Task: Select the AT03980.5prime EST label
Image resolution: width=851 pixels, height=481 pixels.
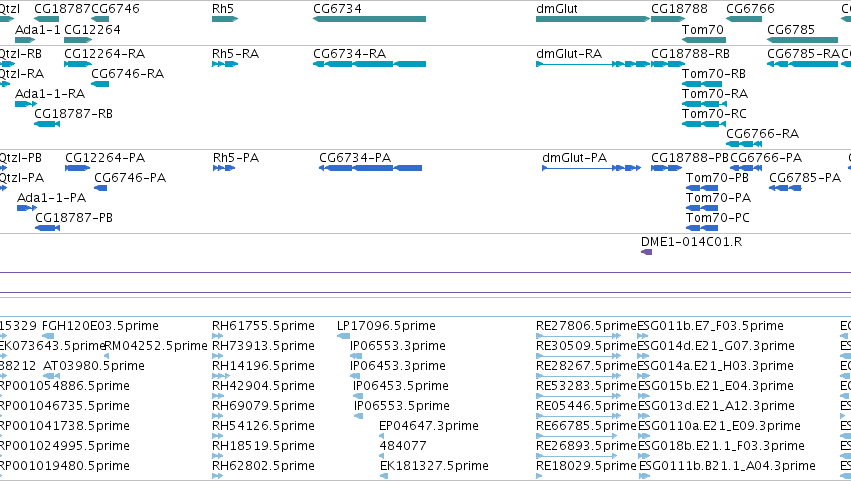Action: pos(94,366)
